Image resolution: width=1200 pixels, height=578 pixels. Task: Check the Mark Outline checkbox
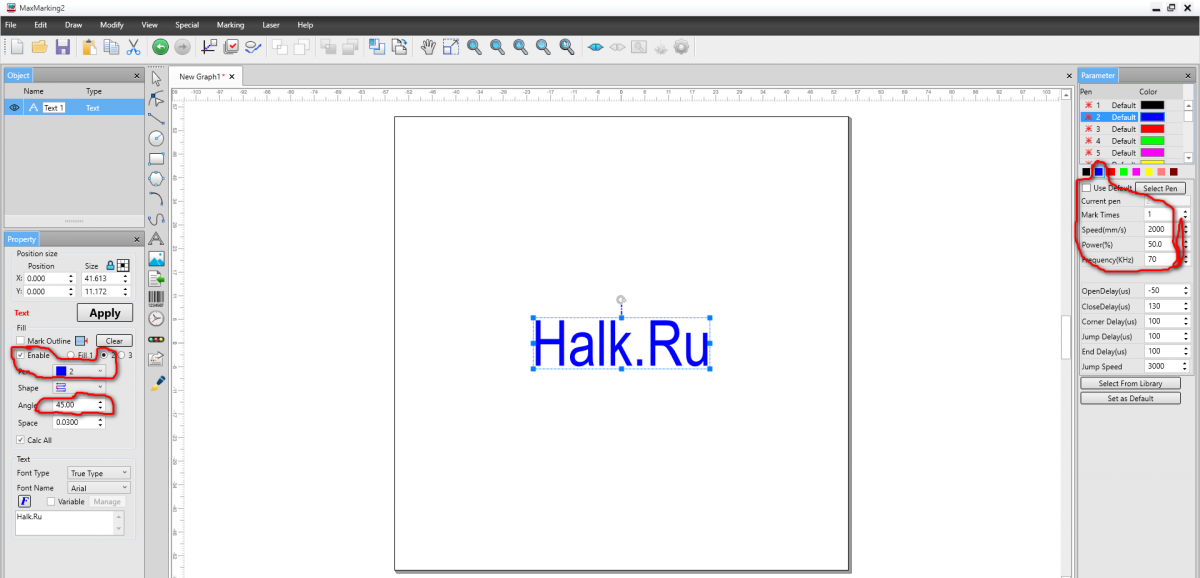[x=21, y=341]
